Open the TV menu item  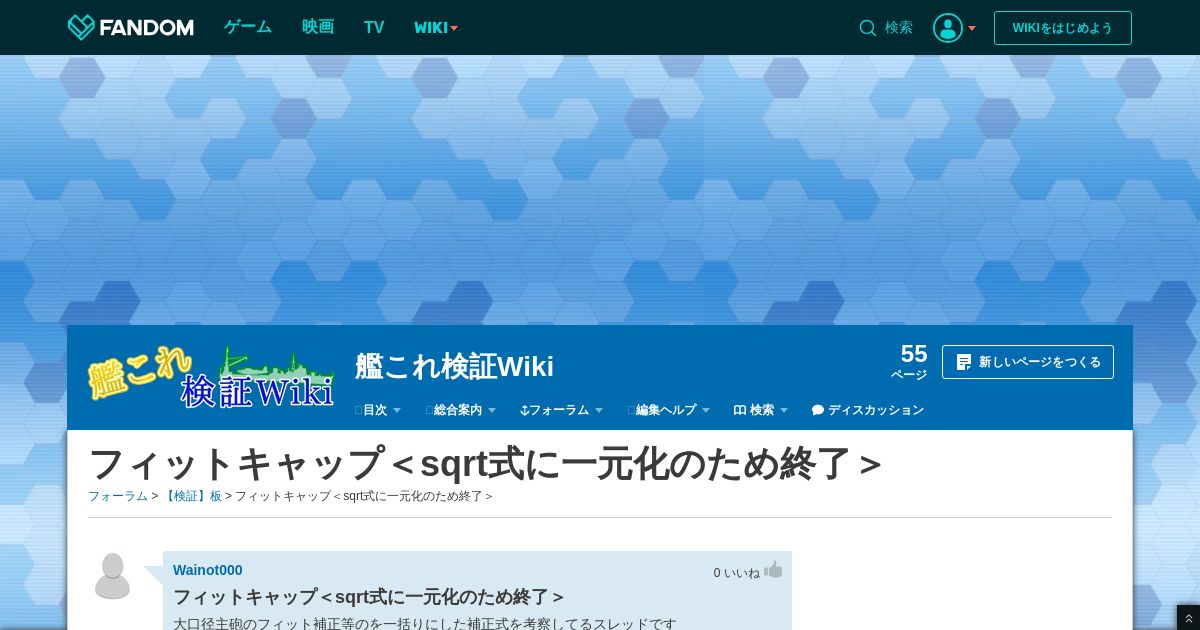point(374,27)
